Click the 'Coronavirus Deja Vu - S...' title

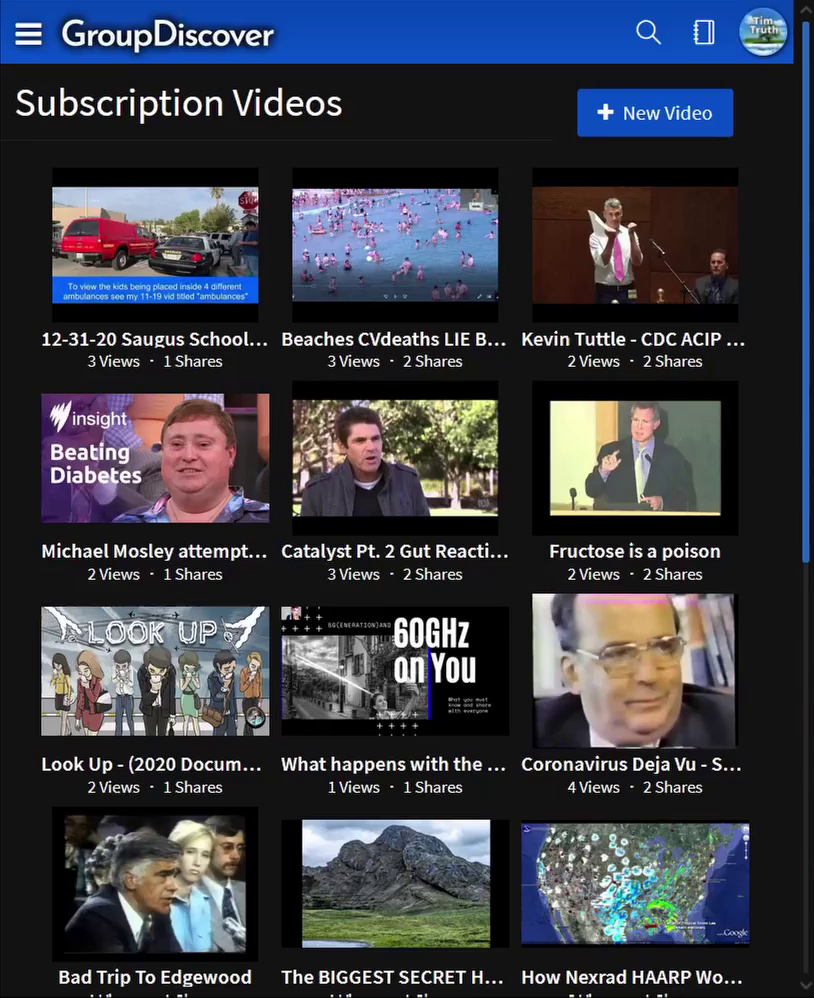tap(632, 764)
